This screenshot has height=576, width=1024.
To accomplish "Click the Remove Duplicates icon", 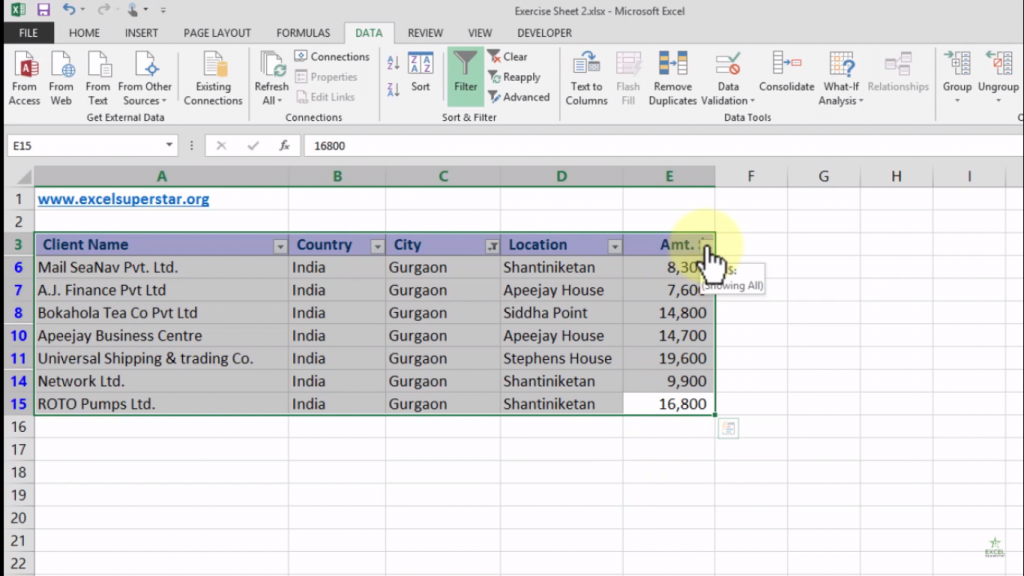I will 672,76.
